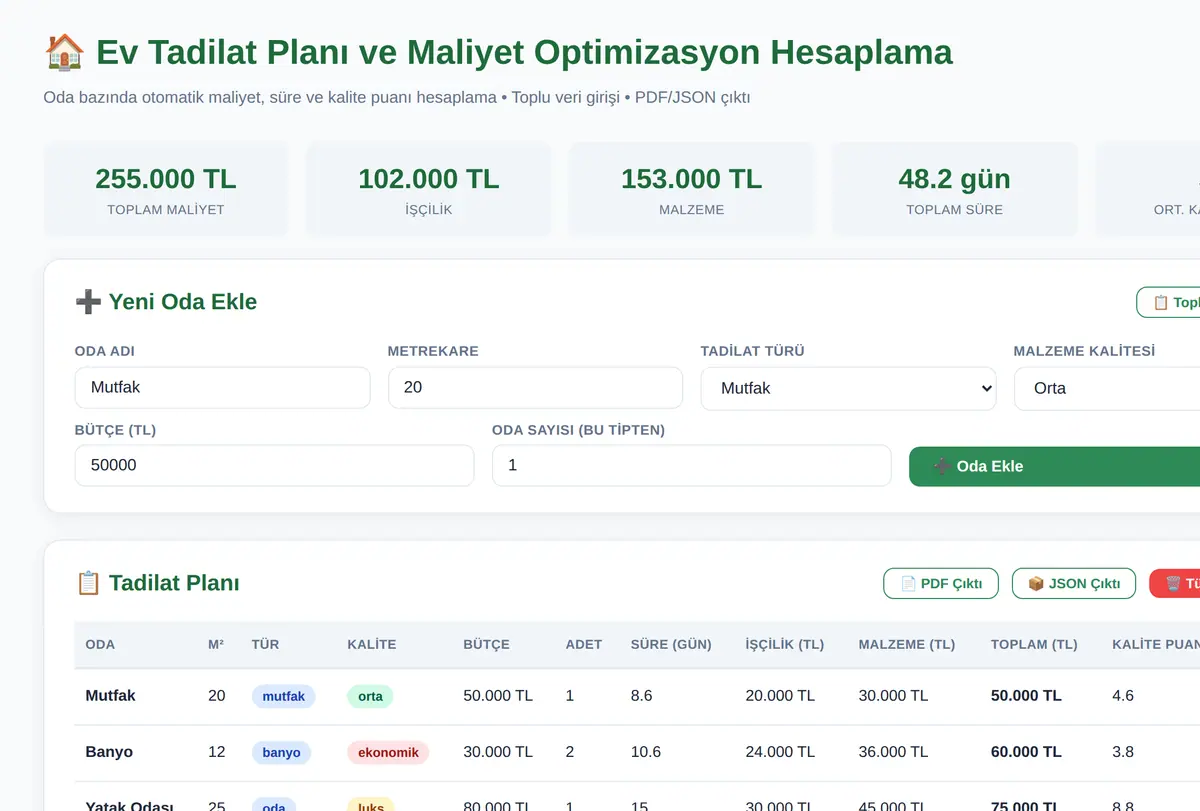
Task: Click the ODA column header
Action: click(x=100, y=644)
